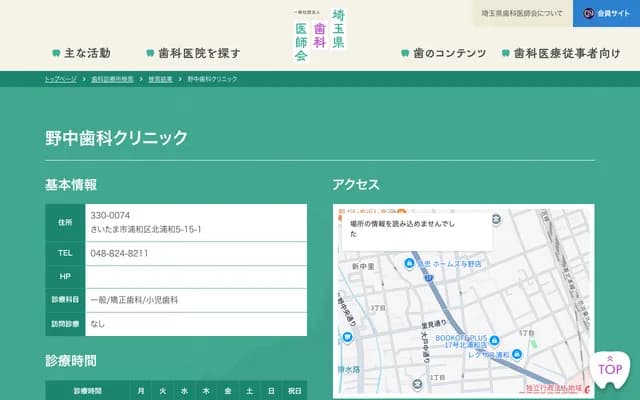
Task: Open the 会員サイト button
Action: (x=607, y=13)
